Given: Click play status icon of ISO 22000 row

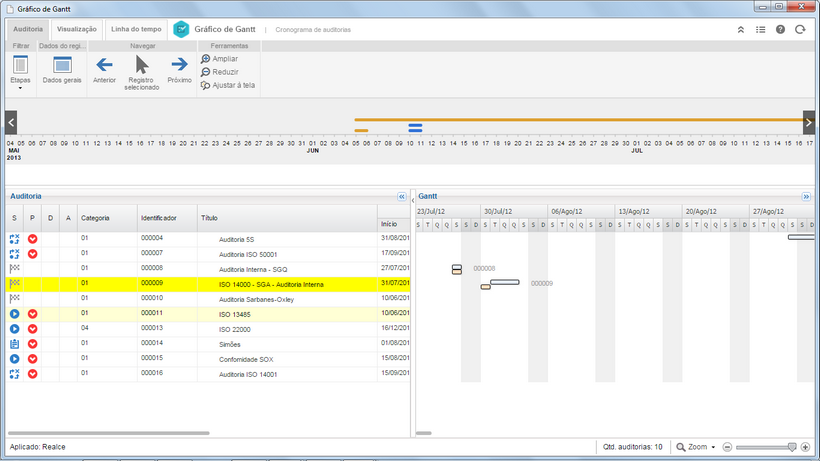Looking at the screenshot, I should [14, 329].
